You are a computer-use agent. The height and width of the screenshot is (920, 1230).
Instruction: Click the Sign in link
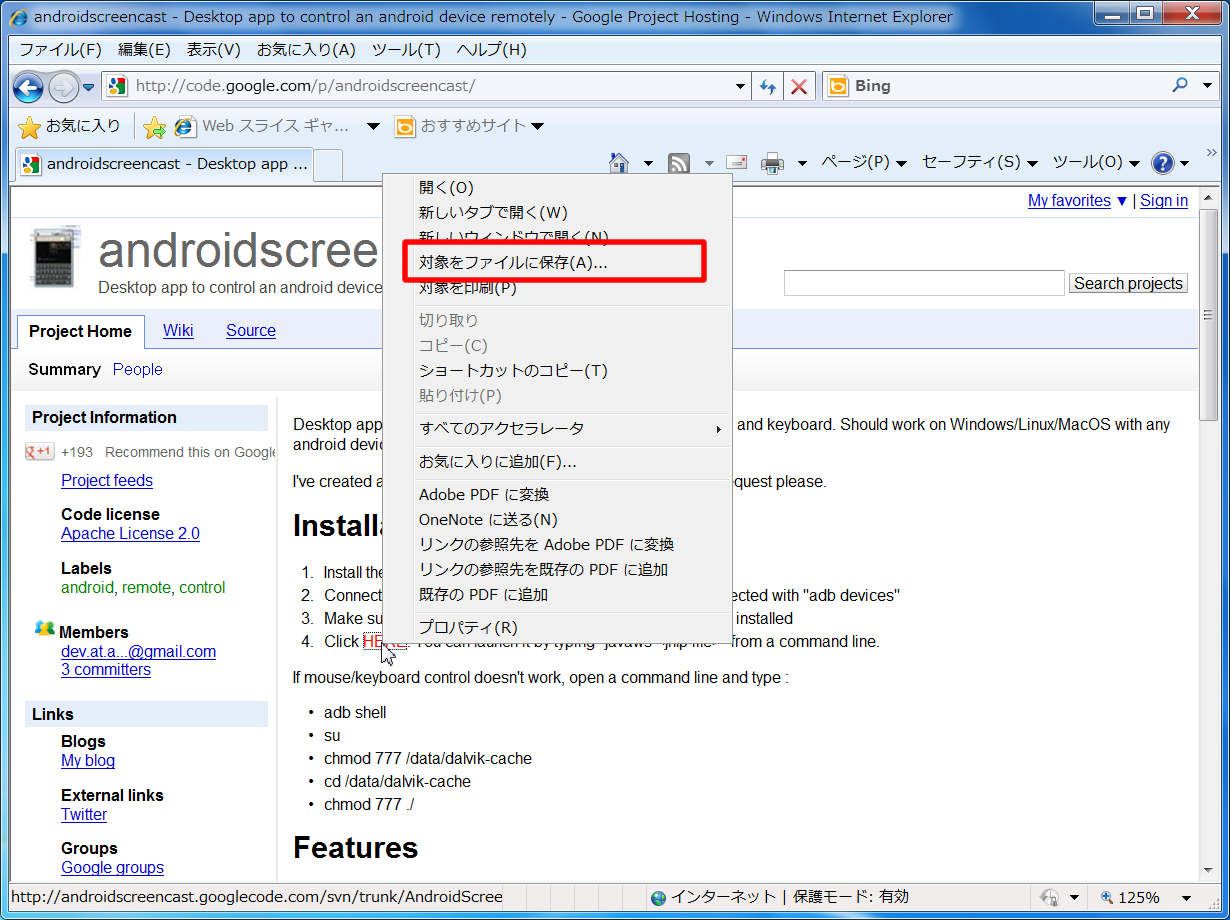click(x=1164, y=201)
